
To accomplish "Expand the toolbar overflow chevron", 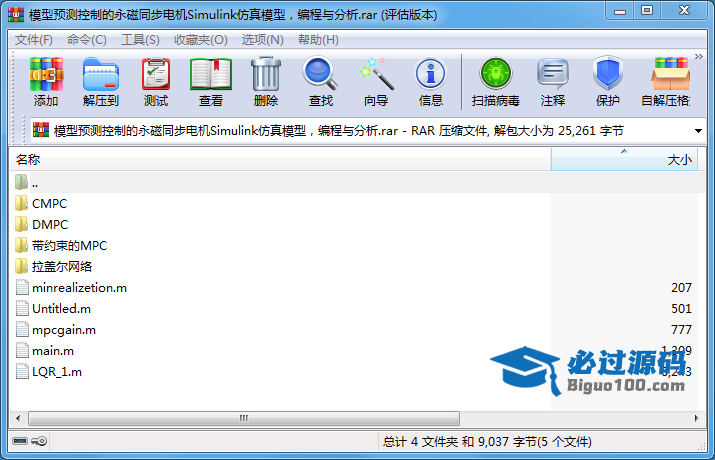I will 699,57.
